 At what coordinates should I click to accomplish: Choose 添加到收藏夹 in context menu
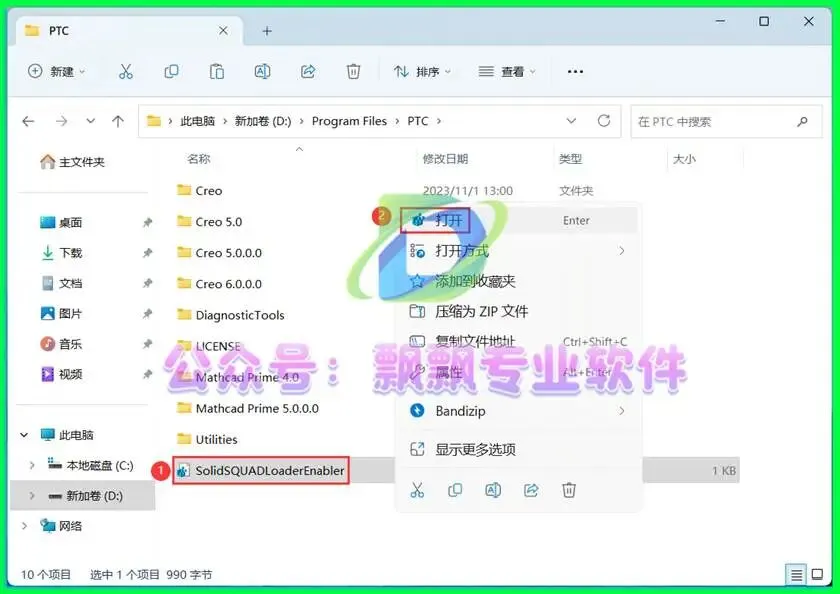519,281
